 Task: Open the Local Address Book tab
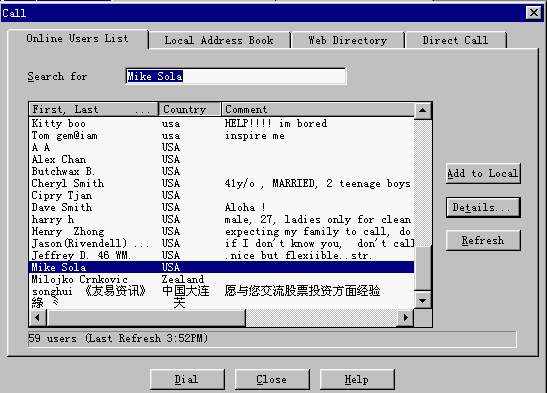tap(219, 40)
